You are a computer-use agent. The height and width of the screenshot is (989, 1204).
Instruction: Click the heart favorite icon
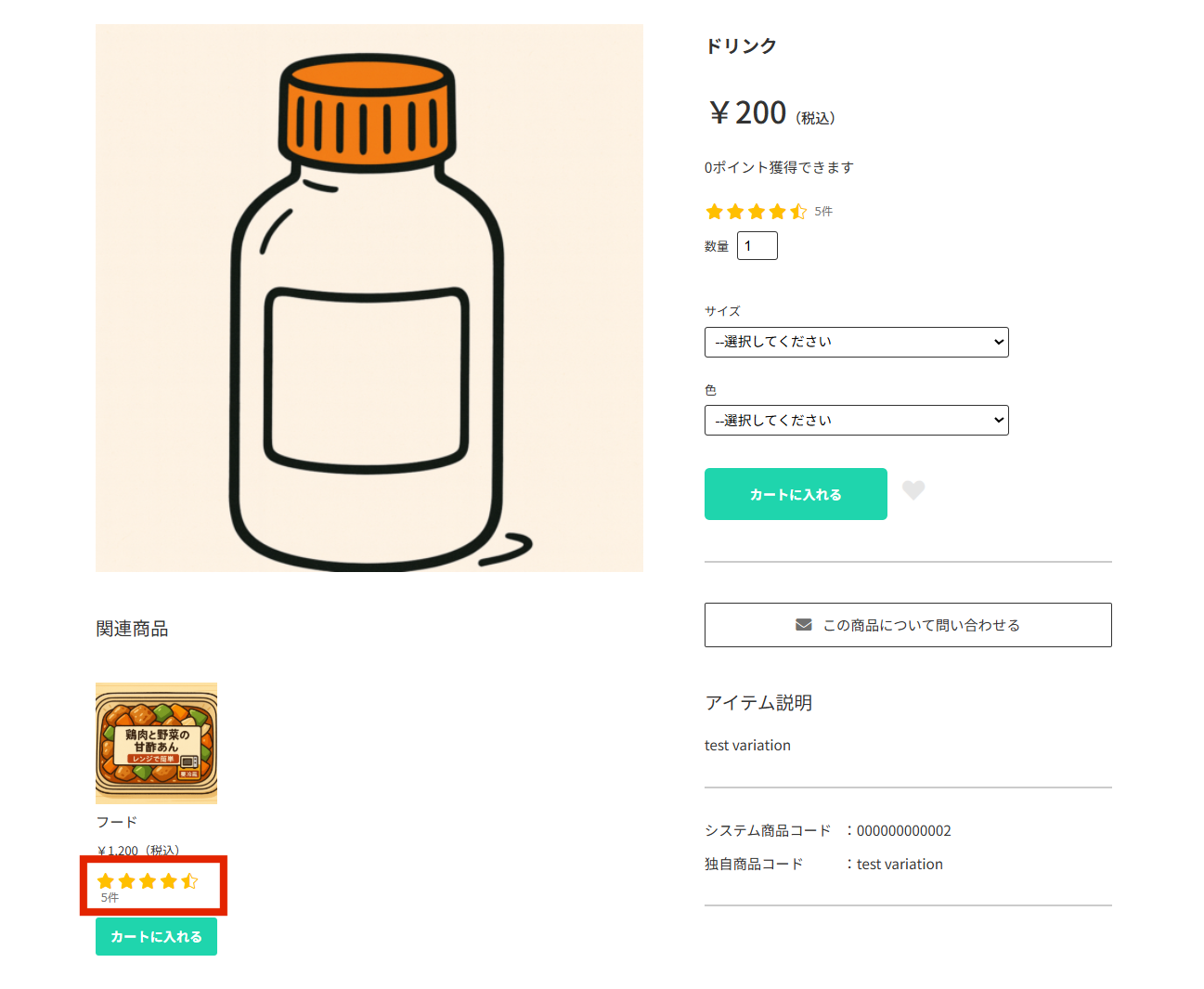913,490
